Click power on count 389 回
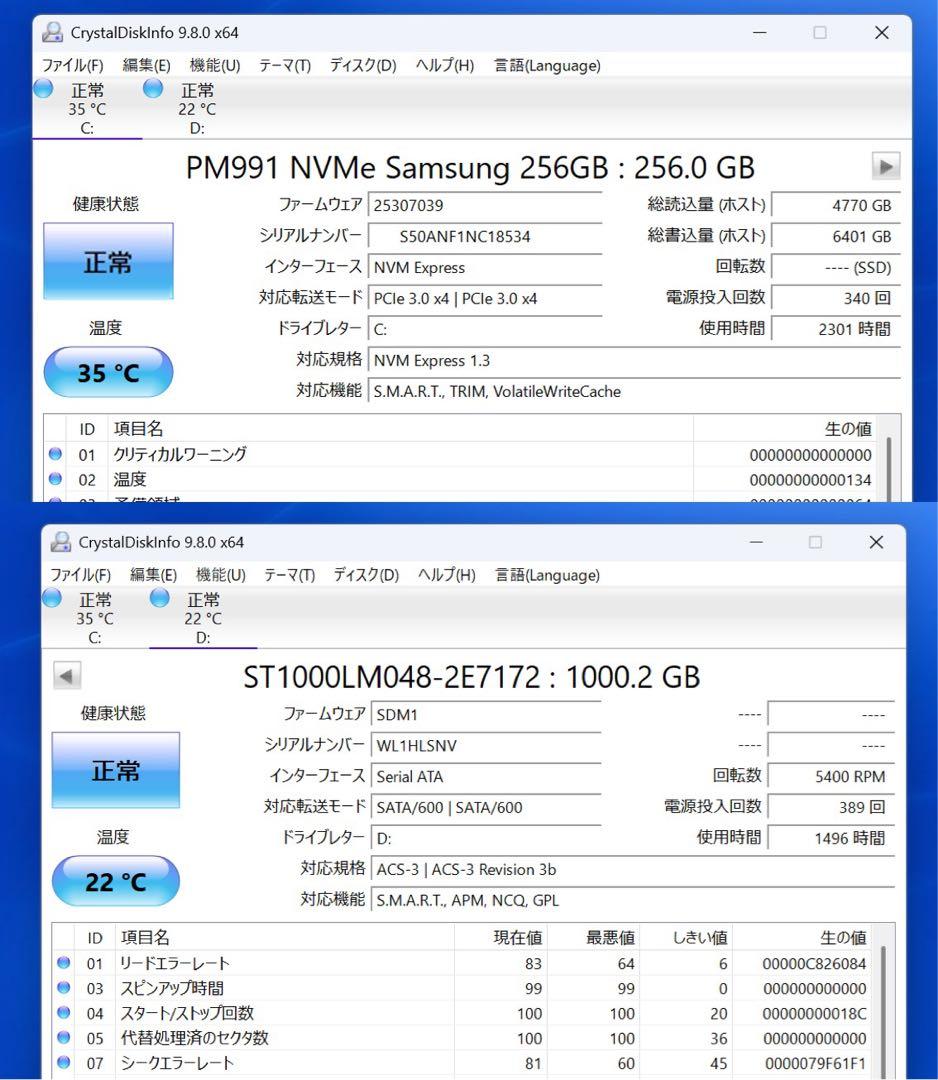The width and height of the screenshot is (938, 1080). point(831,807)
